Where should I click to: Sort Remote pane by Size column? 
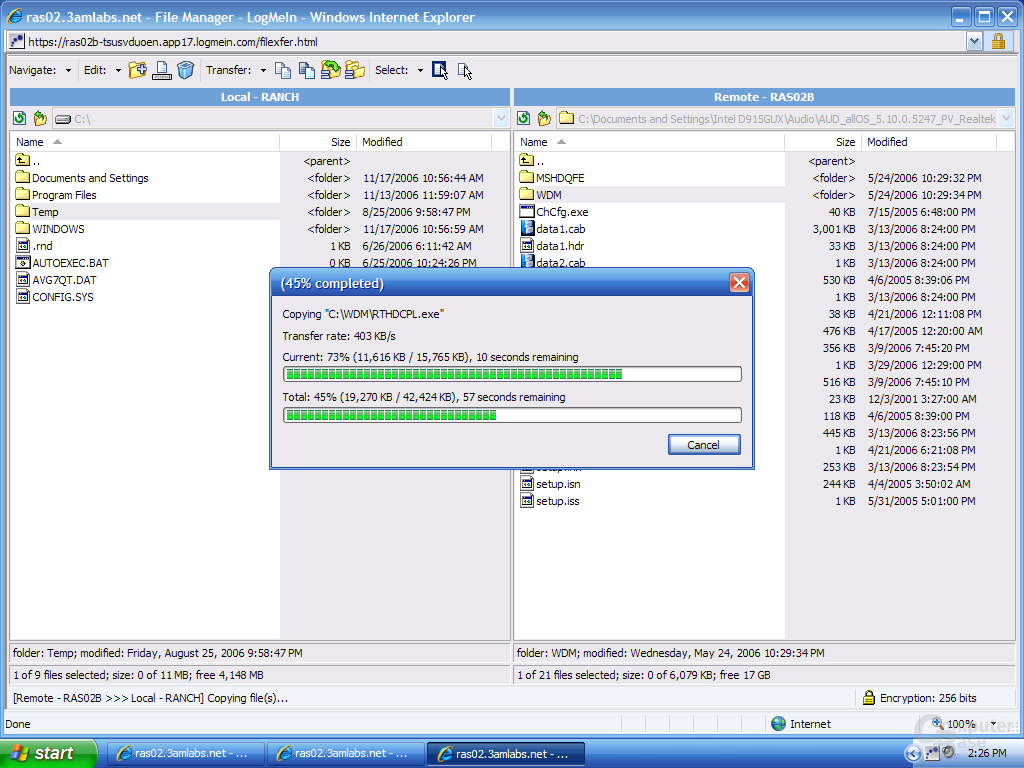pos(823,142)
